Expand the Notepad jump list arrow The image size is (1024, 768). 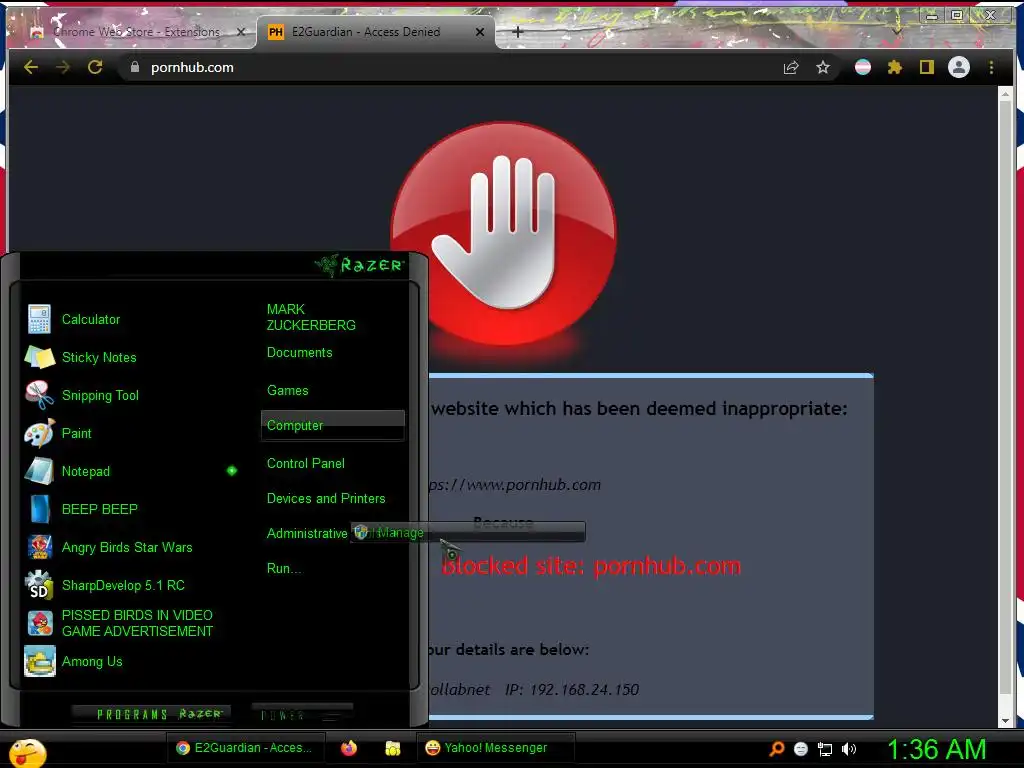click(232, 471)
